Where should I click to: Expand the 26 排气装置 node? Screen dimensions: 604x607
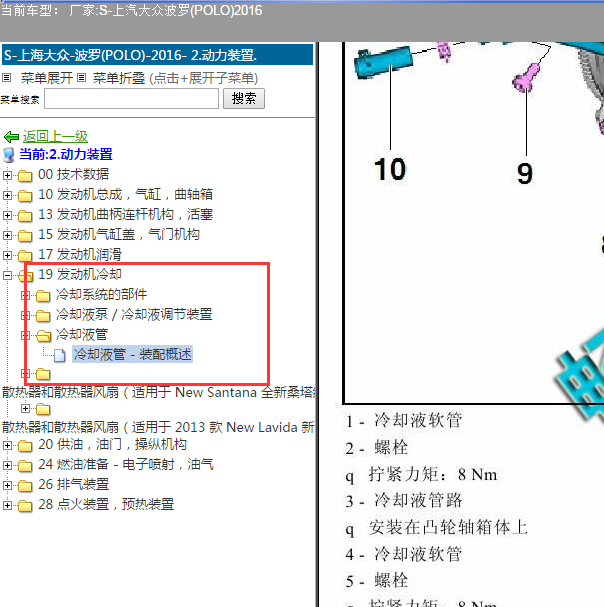point(7,485)
